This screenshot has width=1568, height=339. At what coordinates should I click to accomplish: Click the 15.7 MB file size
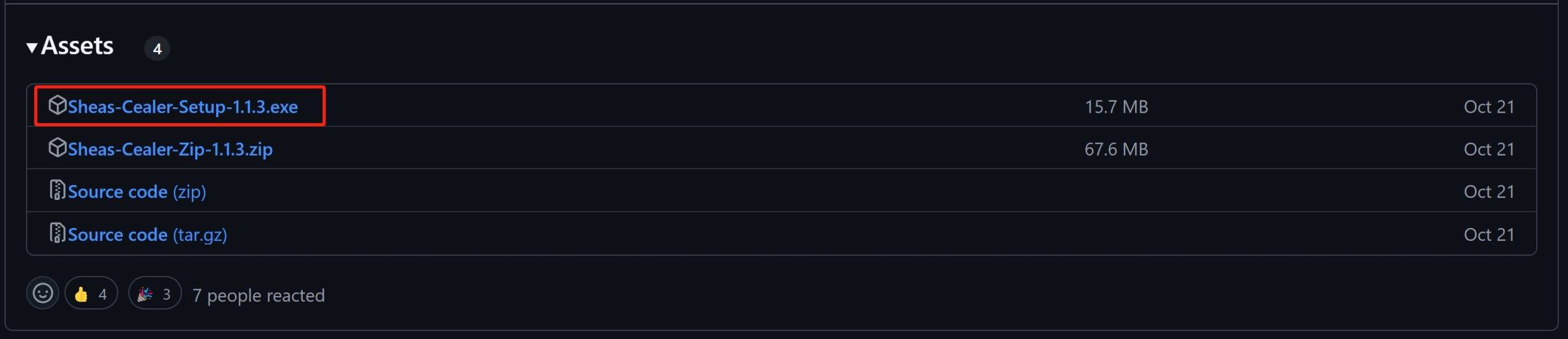(x=1116, y=107)
